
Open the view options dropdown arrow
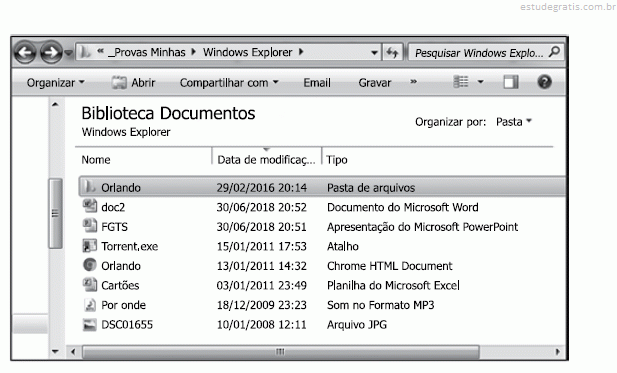click(x=480, y=82)
